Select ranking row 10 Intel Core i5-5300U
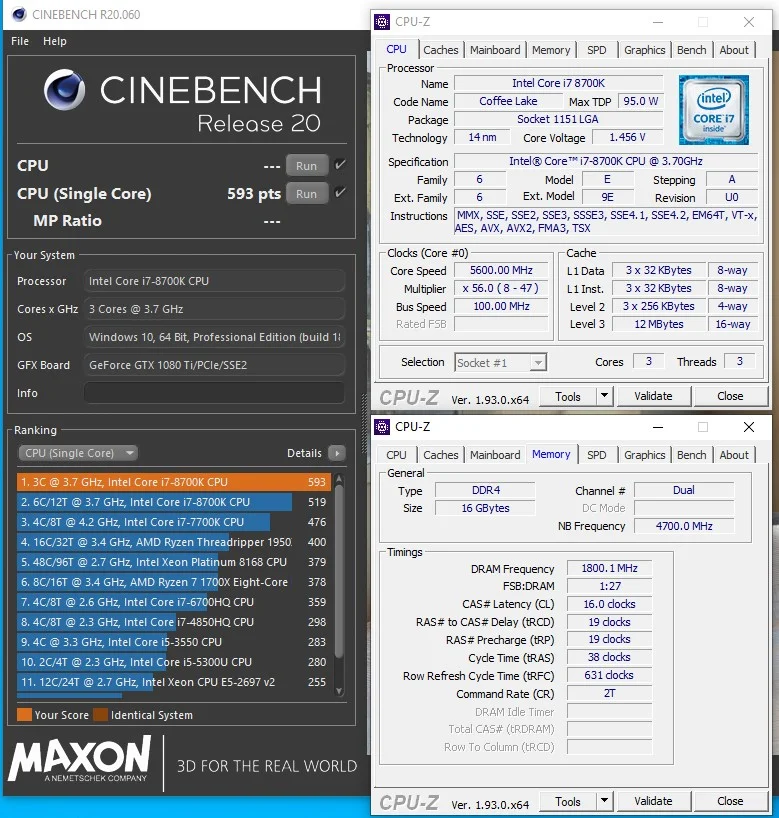Screen dimensions: 779x818 pos(174,662)
